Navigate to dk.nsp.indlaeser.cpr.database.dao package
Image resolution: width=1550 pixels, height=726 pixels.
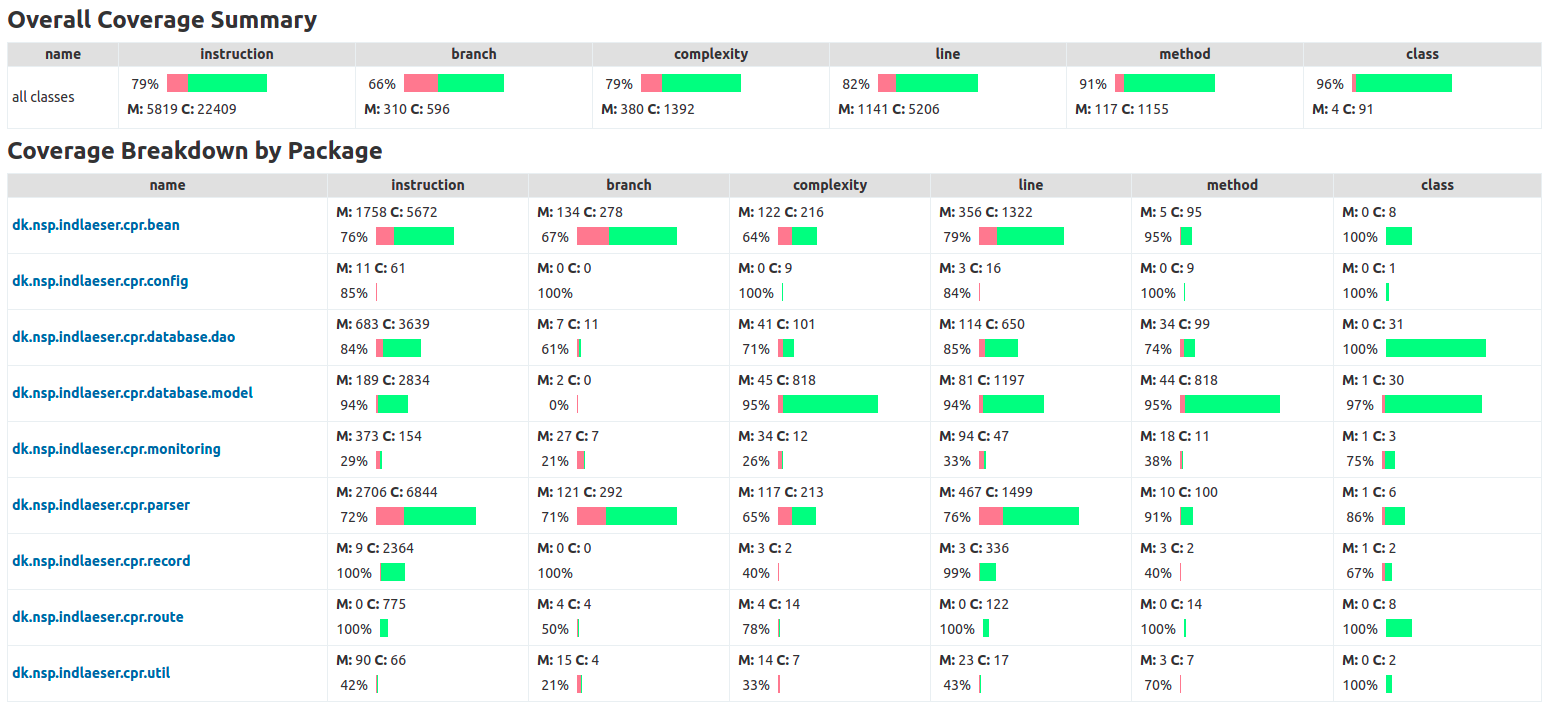[124, 337]
